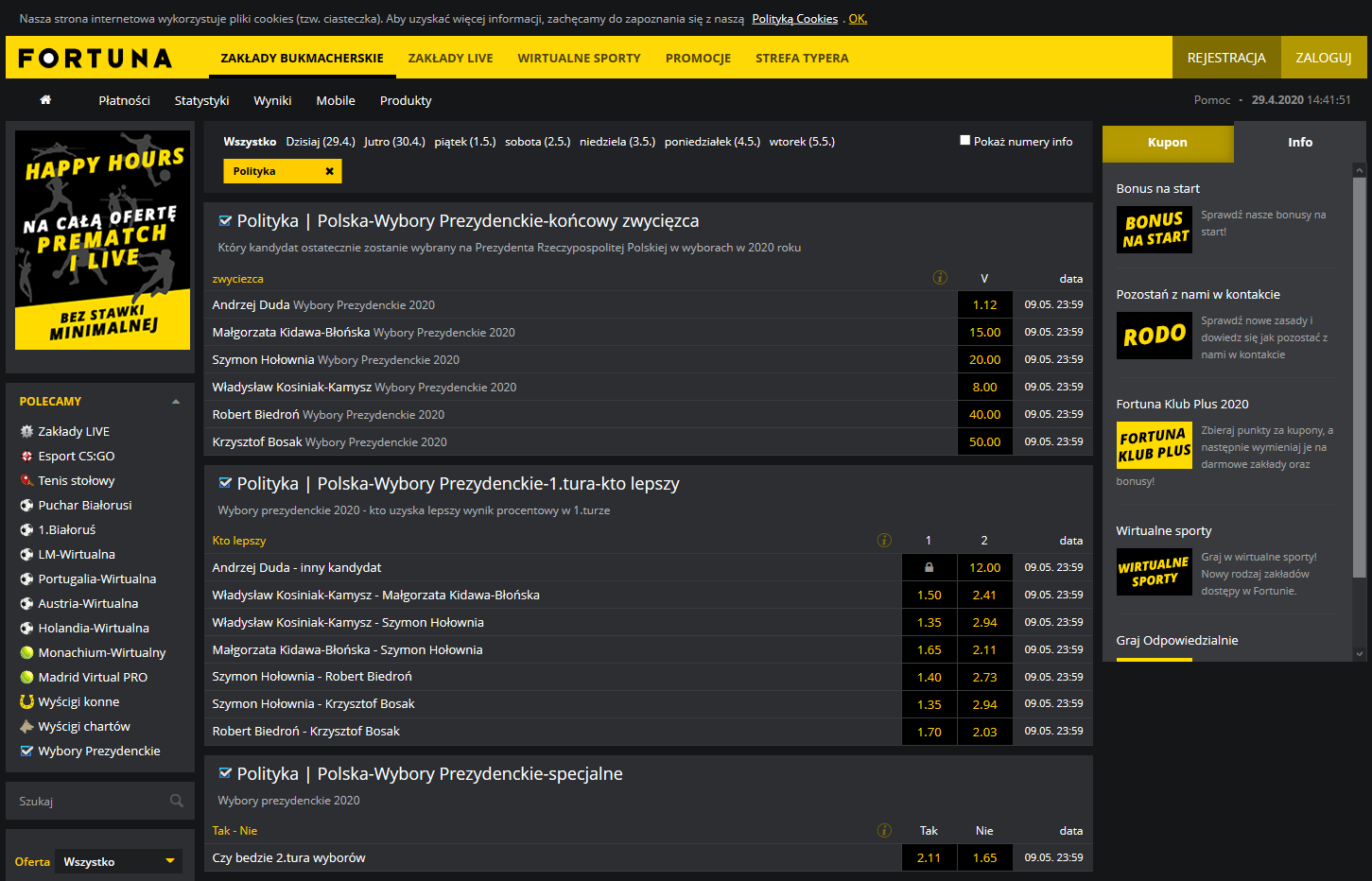Select odds 1.12 for Andrzej Duda

point(984,305)
